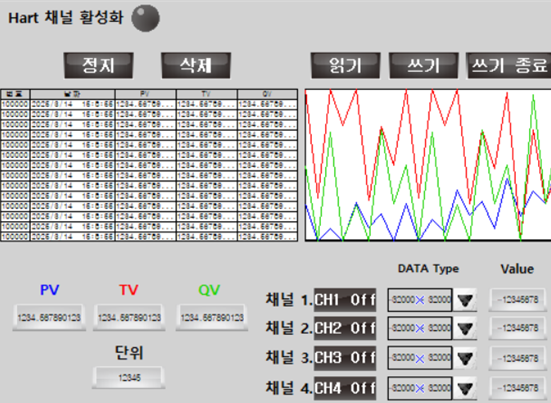Click the PV numeric indicator field
Viewport: 551px width, 403px height.
tap(49, 318)
